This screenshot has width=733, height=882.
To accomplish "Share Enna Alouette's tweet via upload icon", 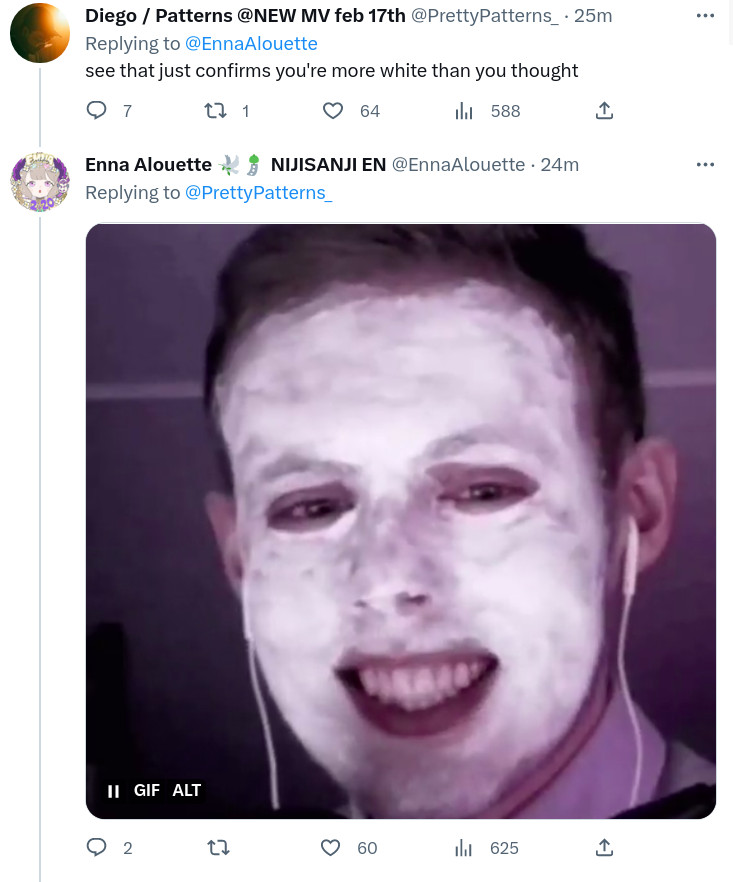I will click(x=604, y=847).
